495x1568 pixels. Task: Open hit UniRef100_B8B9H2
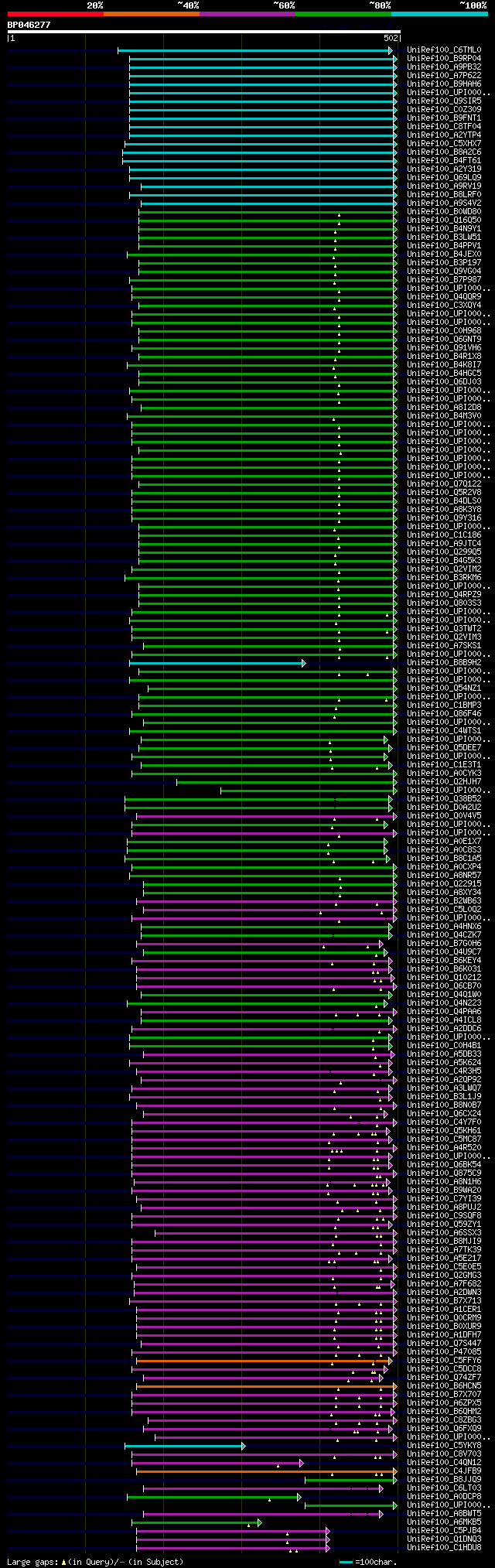(444, 663)
